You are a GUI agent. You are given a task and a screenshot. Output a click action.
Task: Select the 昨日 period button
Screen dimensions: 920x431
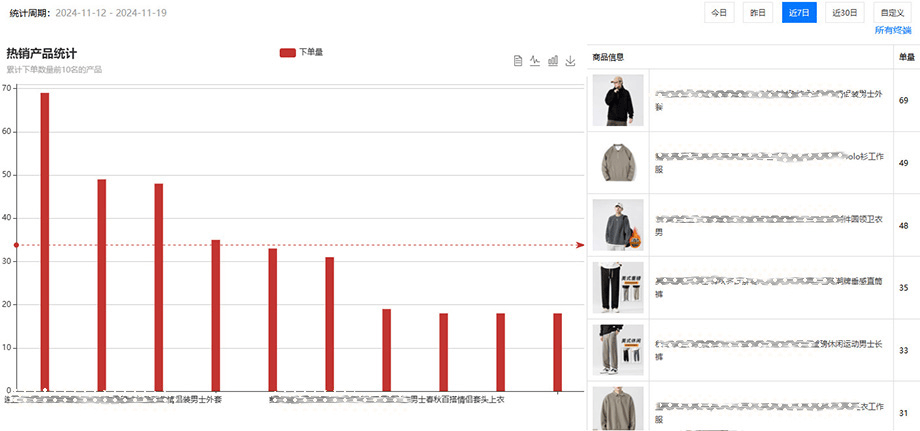758,12
